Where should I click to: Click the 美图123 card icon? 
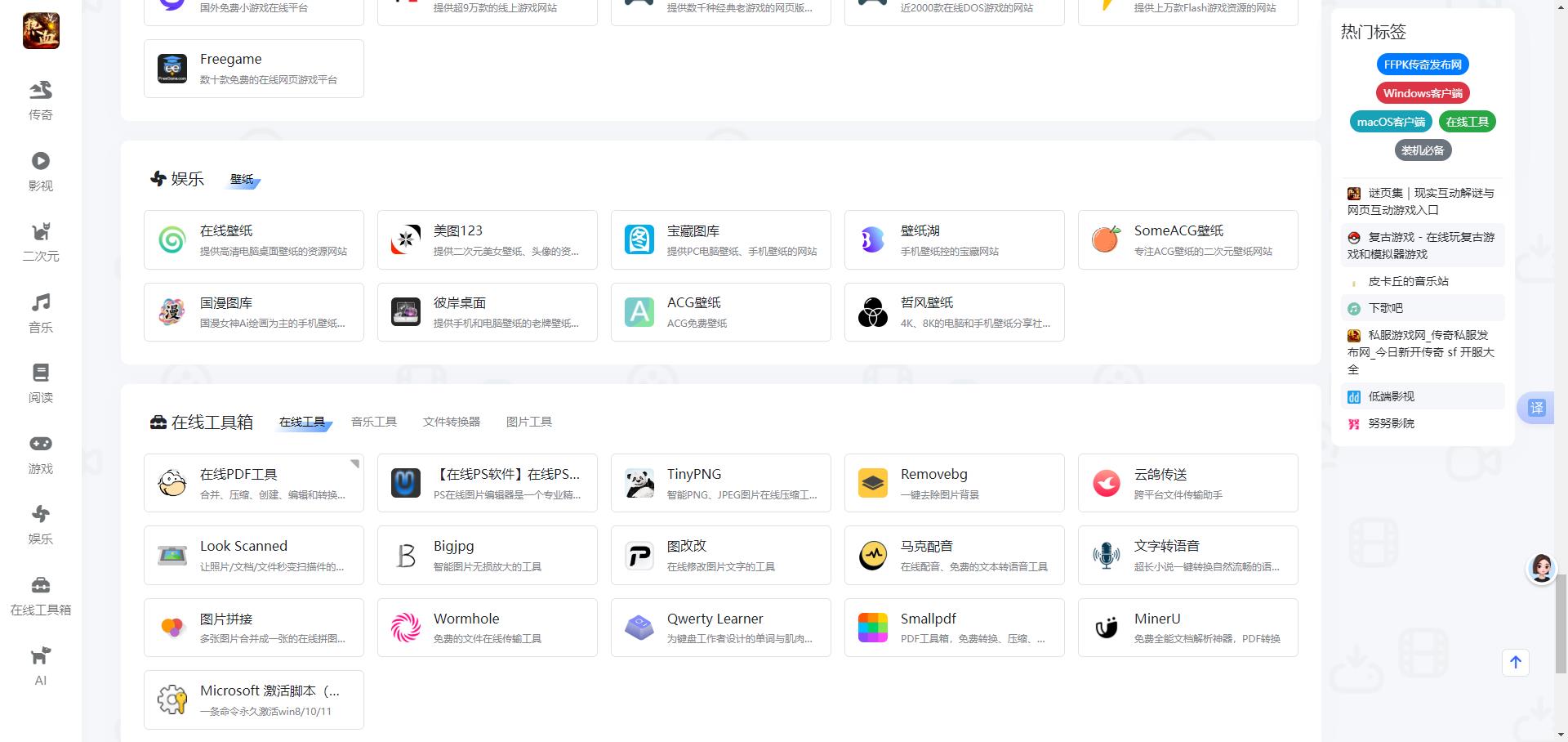(406, 240)
